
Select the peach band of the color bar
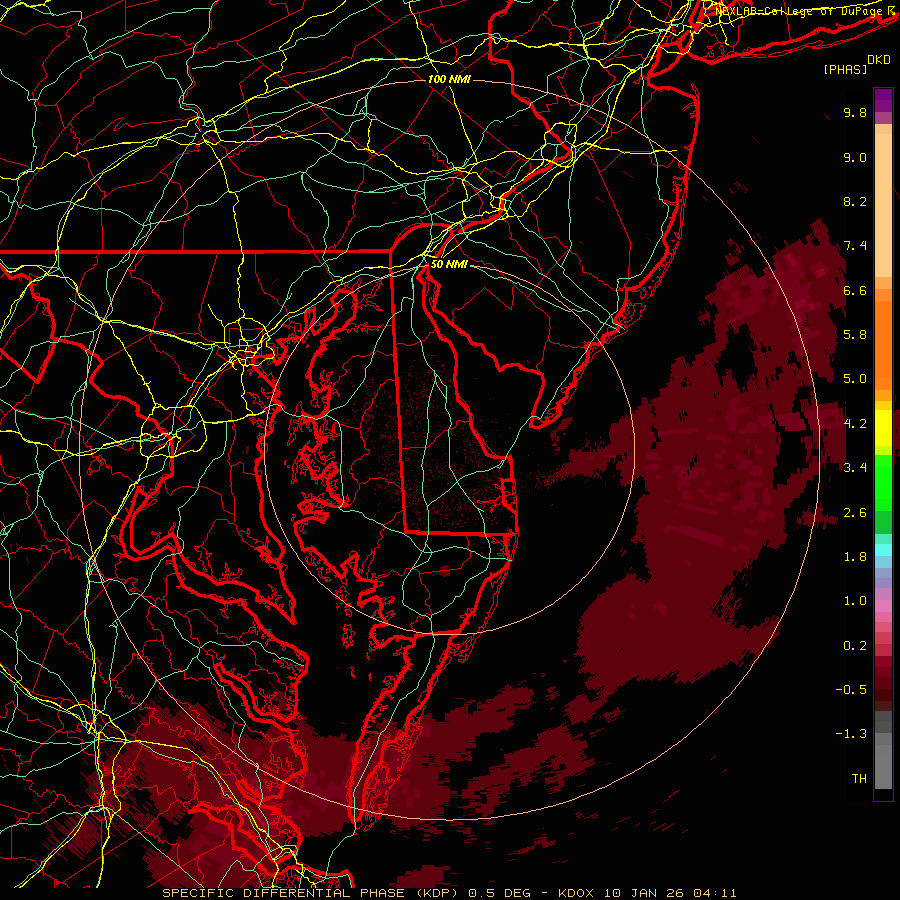(x=883, y=201)
